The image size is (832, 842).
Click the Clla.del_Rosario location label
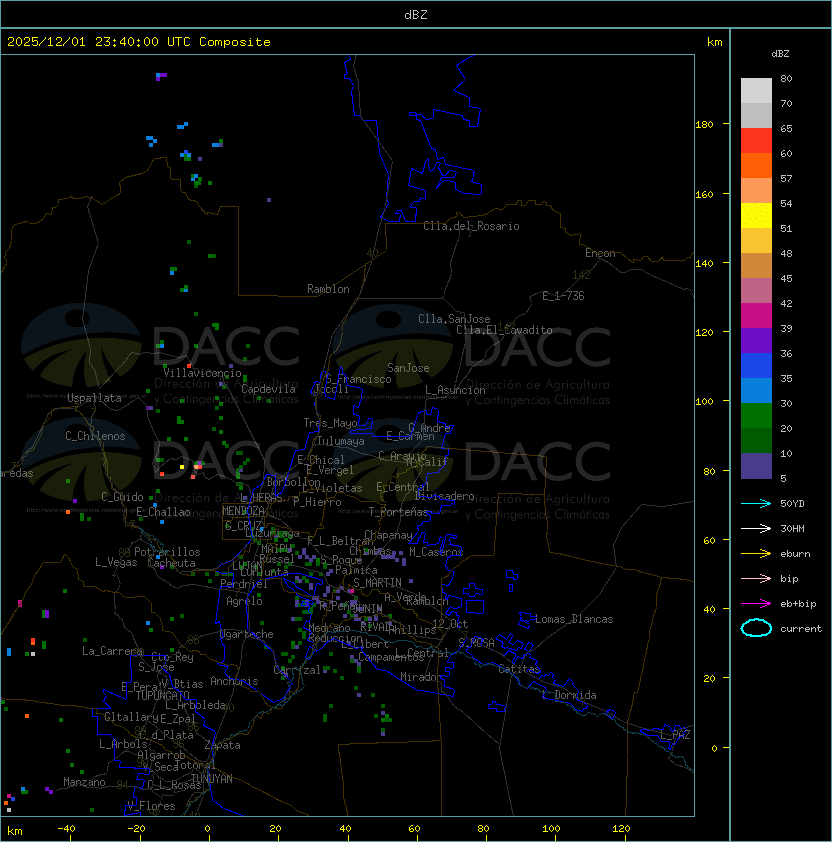point(471,226)
